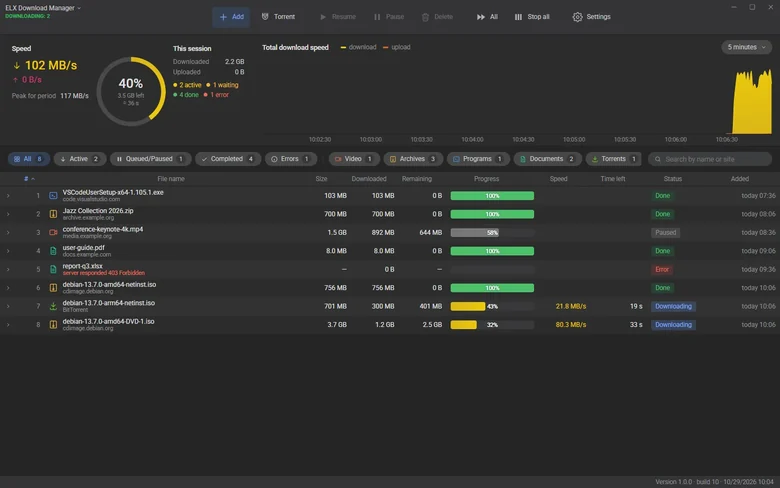780x488 pixels.
Task: Expand the debian arm64-netinst.iso row
Action: coord(8,306)
